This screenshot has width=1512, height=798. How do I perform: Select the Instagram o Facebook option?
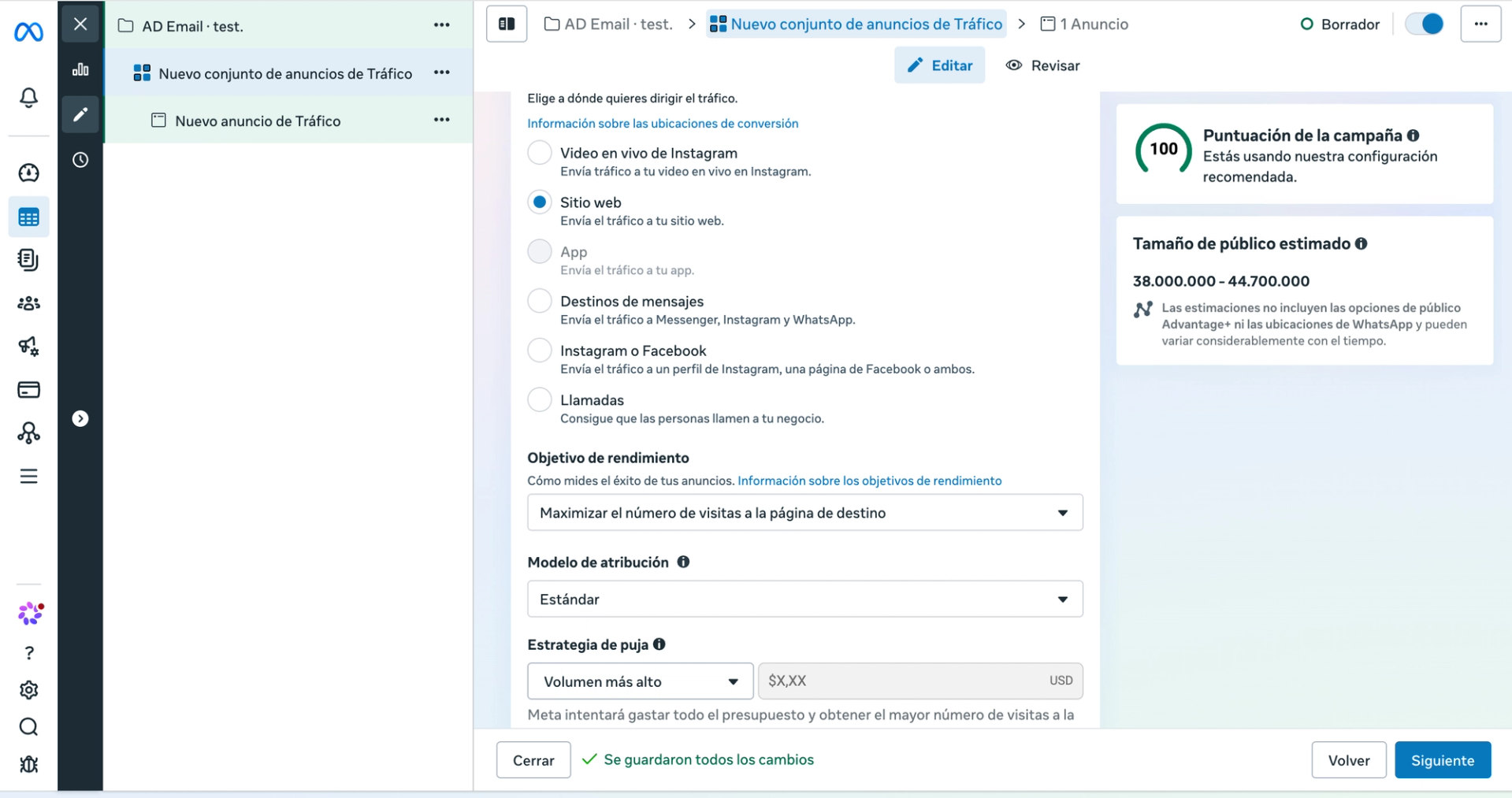[x=539, y=350]
